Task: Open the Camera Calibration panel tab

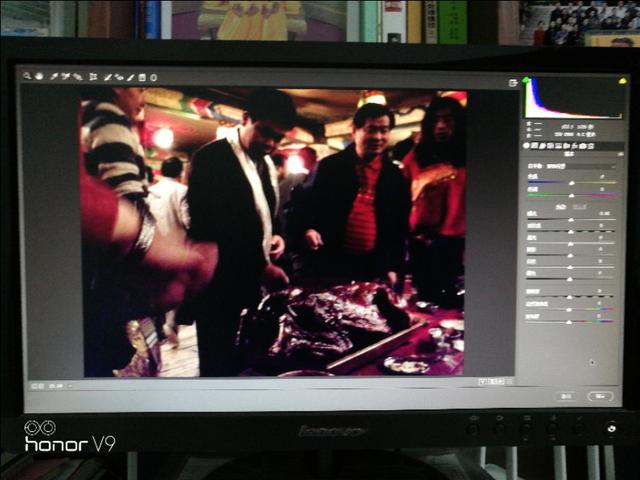Action: click(x=582, y=146)
